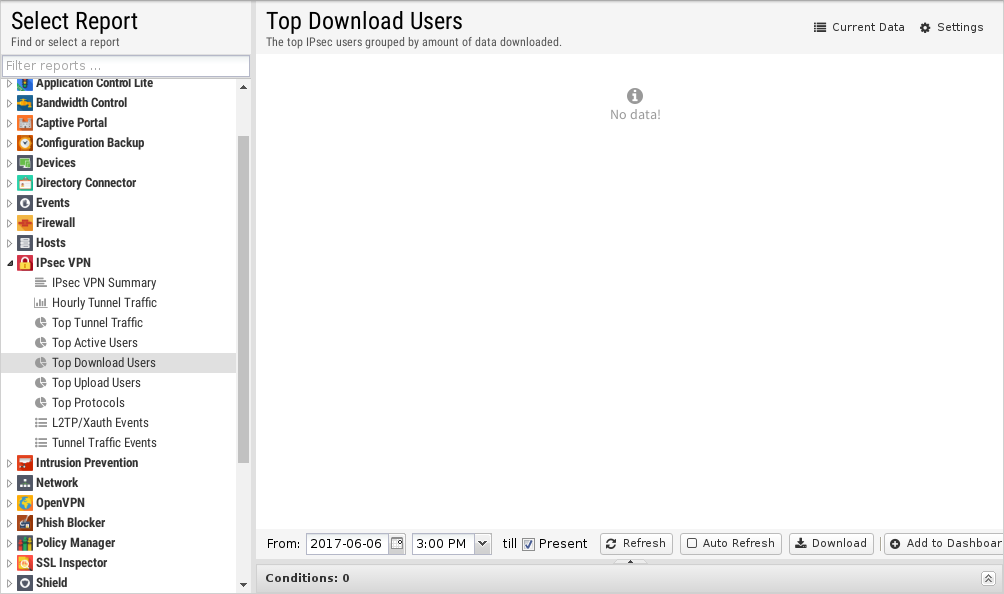The width and height of the screenshot is (1004, 594).
Task: Click the Firewall category icon
Action: (x=25, y=223)
